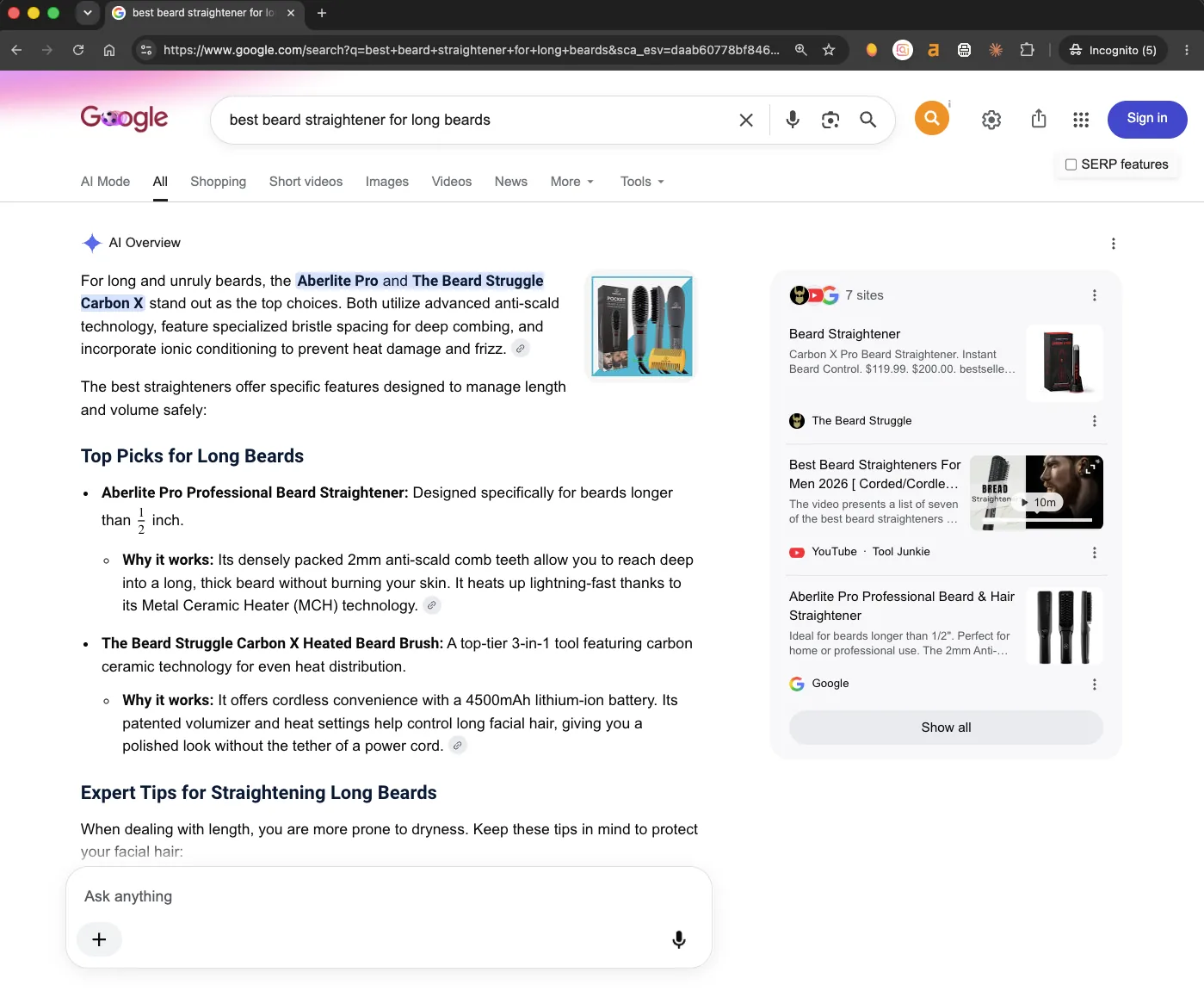Click the citation link icon after '(MCH) technology.'
Image resolution: width=1204 pixels, height=991 pixels.
tap(432, 605)
